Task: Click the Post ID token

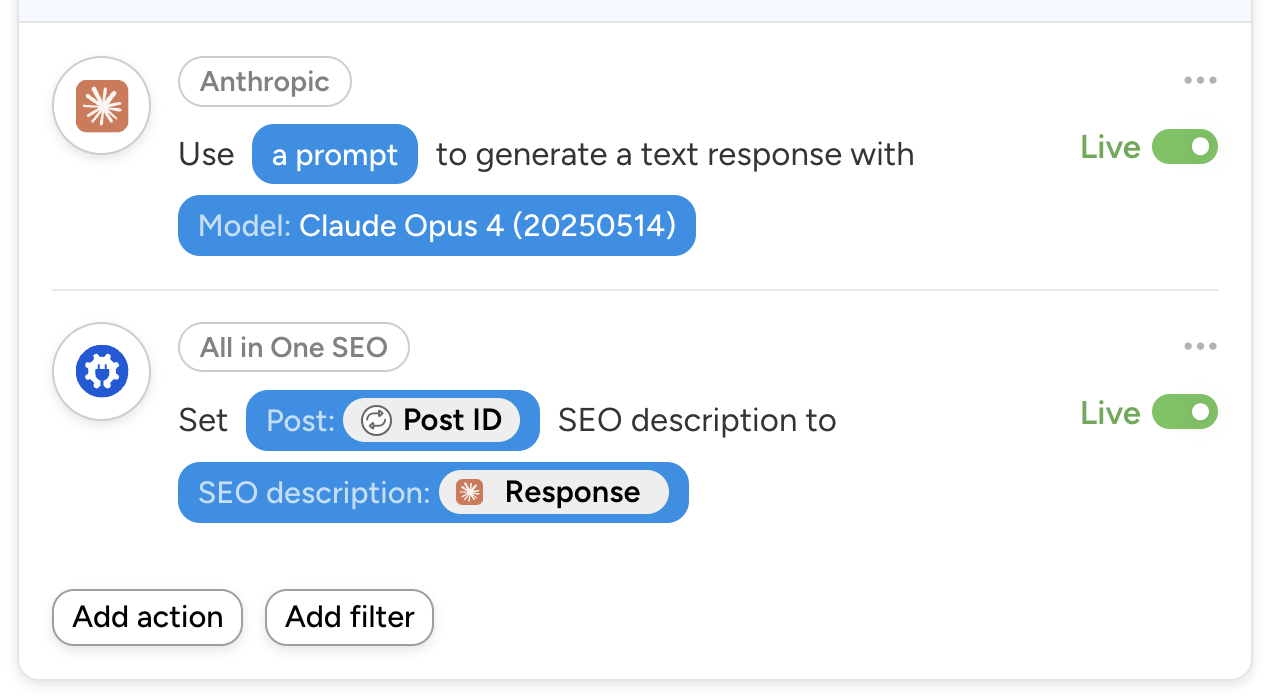Action: click(x=451, y=421)
